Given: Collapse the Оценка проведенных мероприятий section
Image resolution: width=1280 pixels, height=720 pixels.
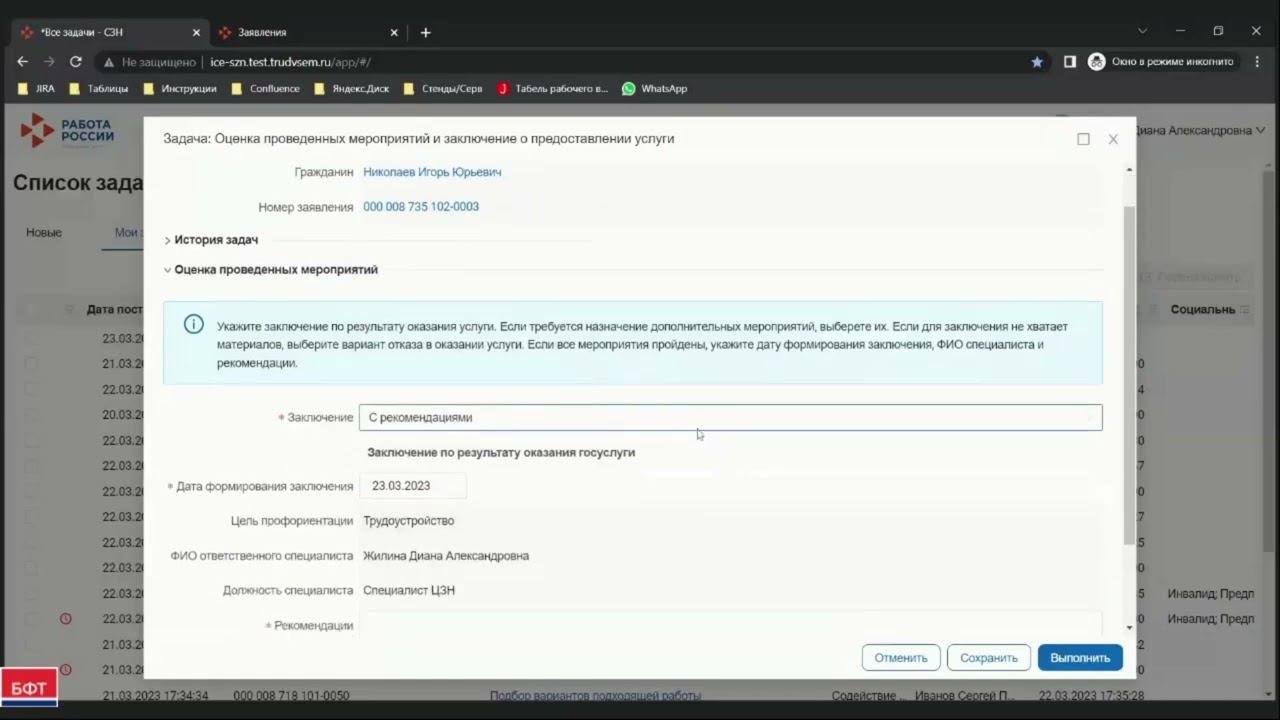Looking at the screenshot, I should [x=271, y=270].
